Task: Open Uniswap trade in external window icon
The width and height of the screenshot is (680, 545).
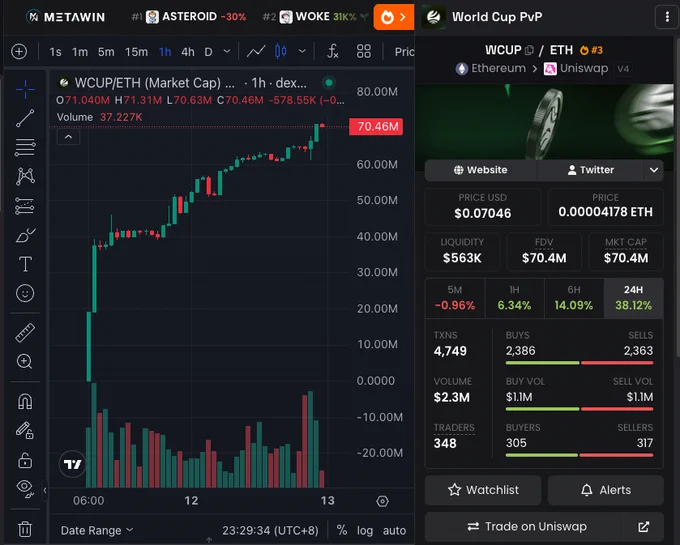Action: (644, 527)
